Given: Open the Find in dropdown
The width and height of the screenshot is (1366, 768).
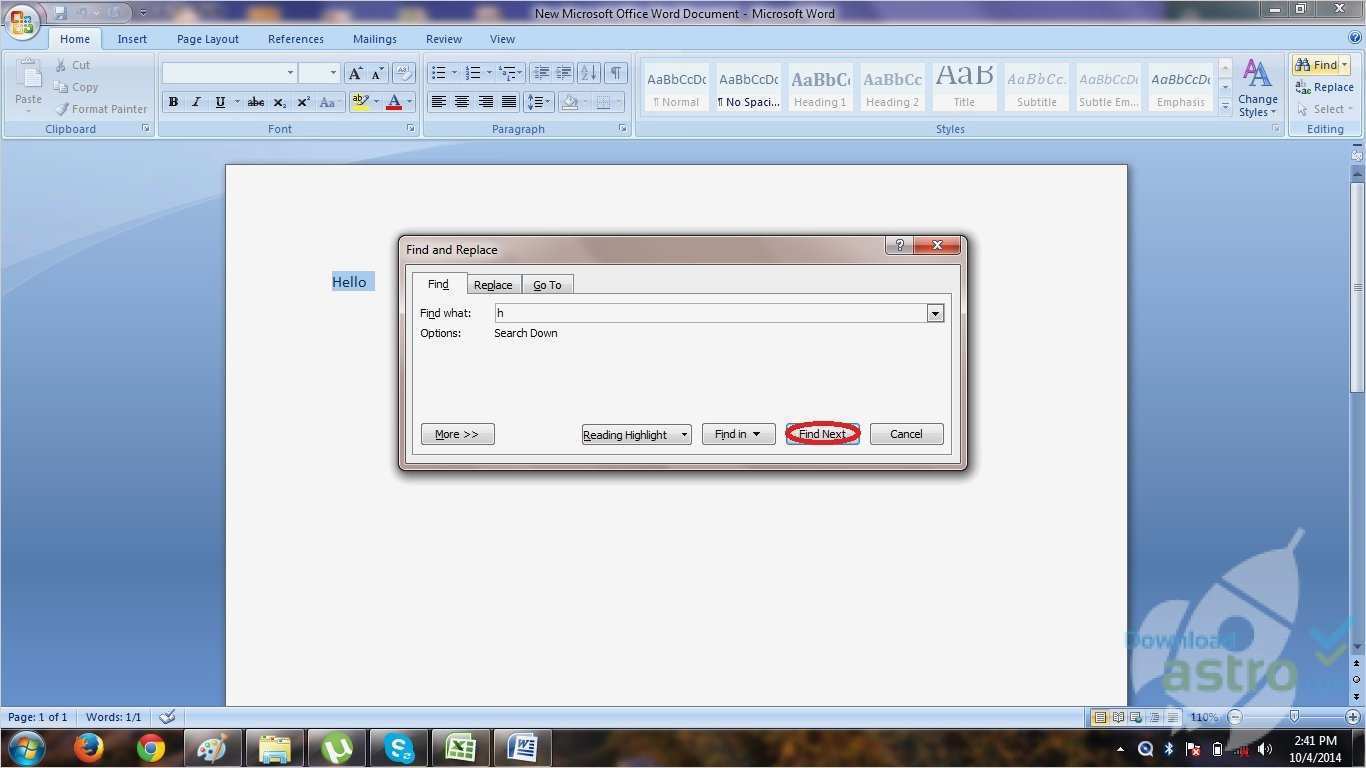Looking at the screenshot, I should coord(738,434).
